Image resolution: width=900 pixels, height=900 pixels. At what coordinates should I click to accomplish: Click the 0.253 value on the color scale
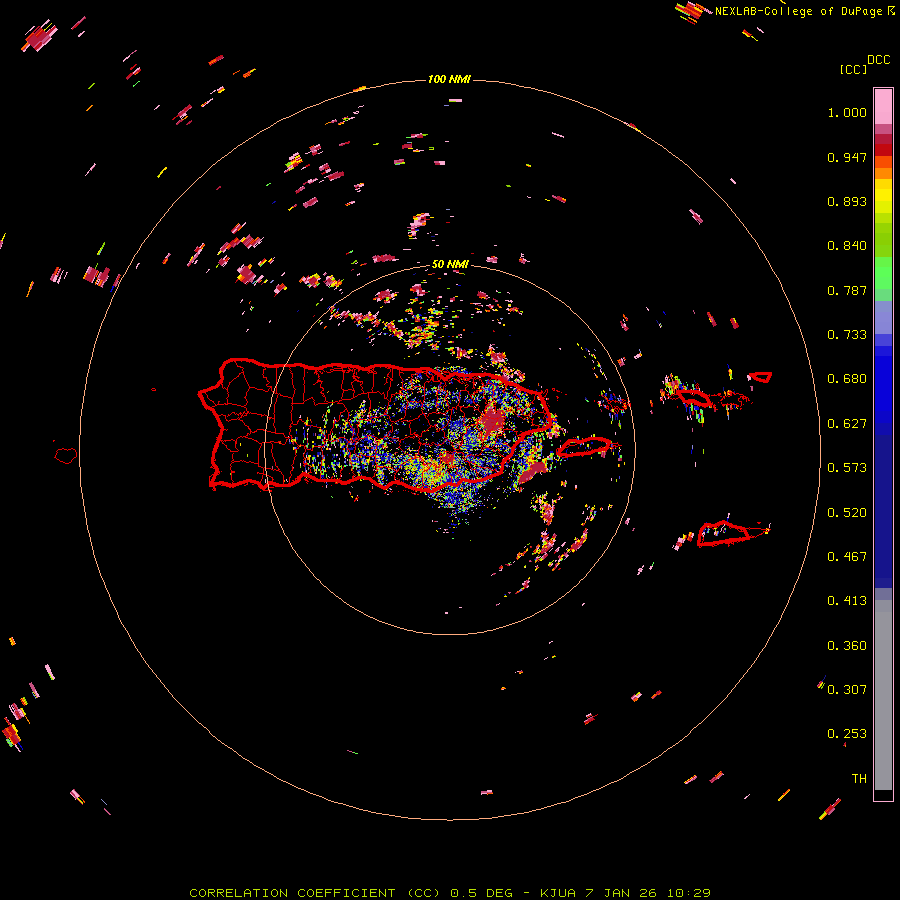pos(847,734)
